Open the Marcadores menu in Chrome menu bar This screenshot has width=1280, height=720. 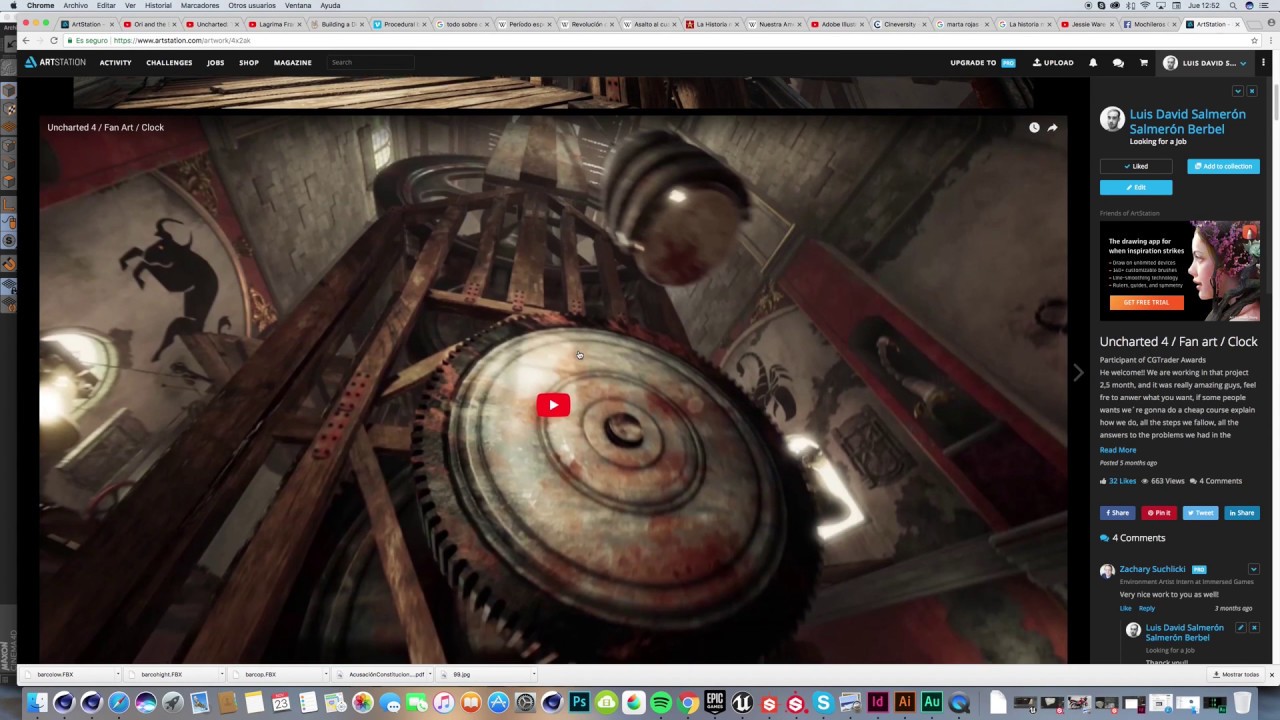pyautogui.click(x=200, y=6)
